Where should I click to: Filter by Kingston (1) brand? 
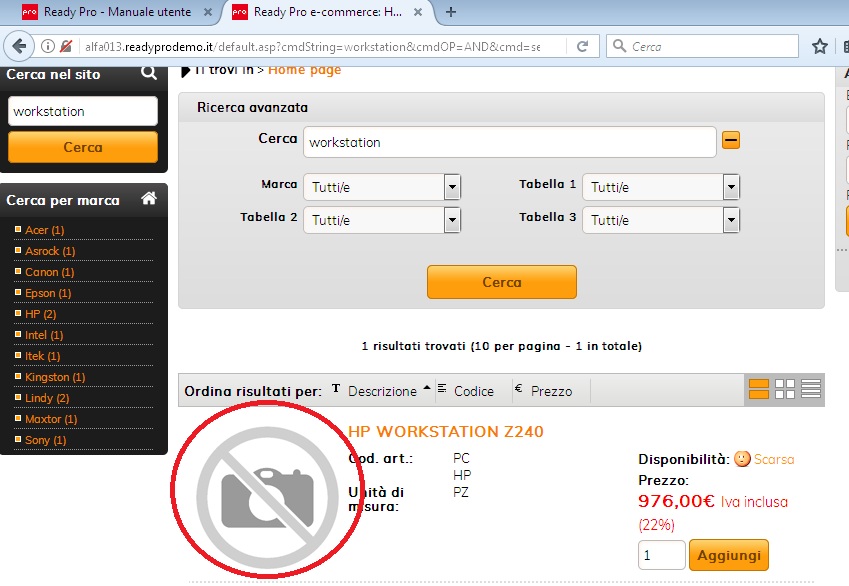(55, 377)
